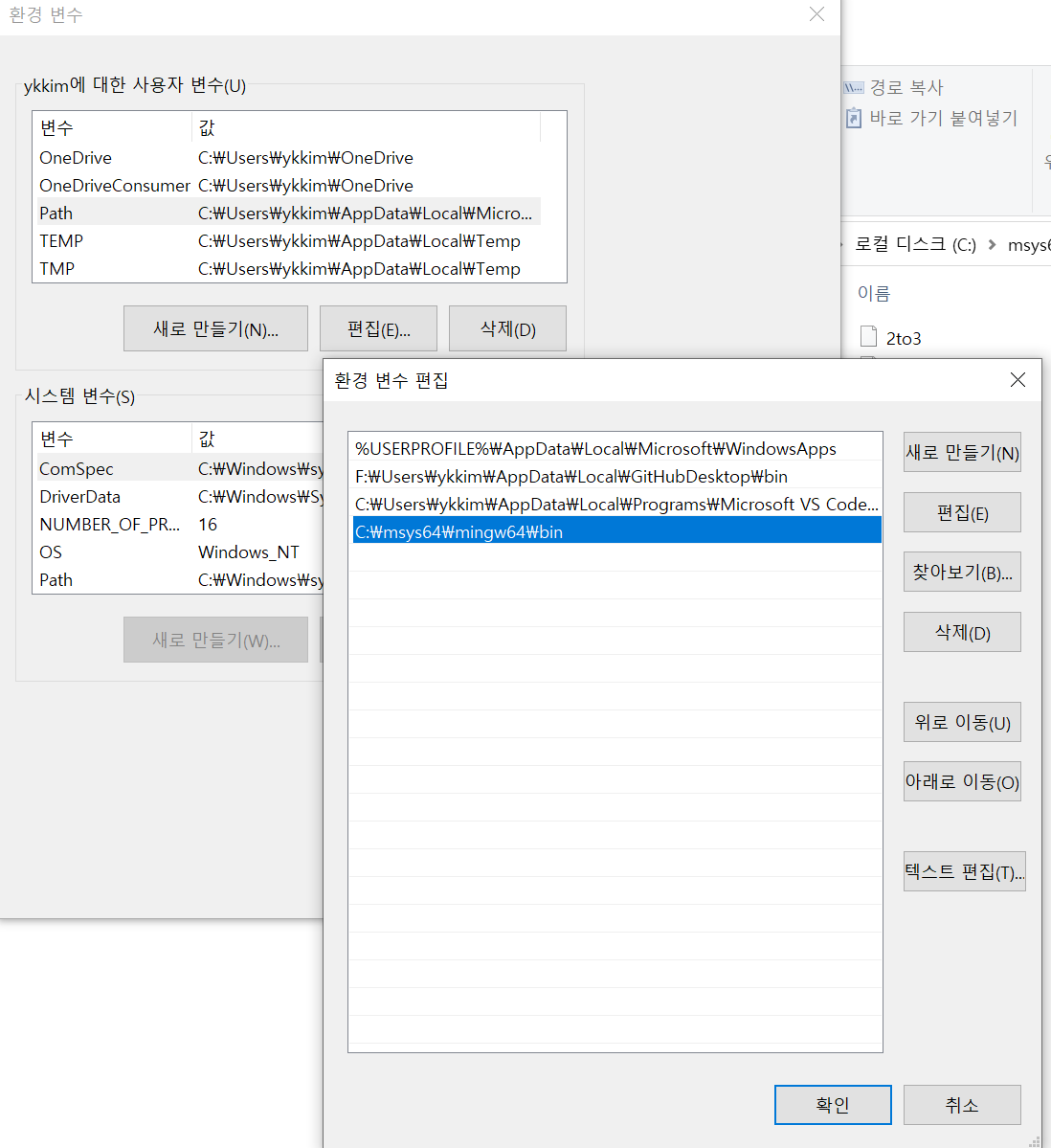Cancel with the 취소 button

[962, 1105]
